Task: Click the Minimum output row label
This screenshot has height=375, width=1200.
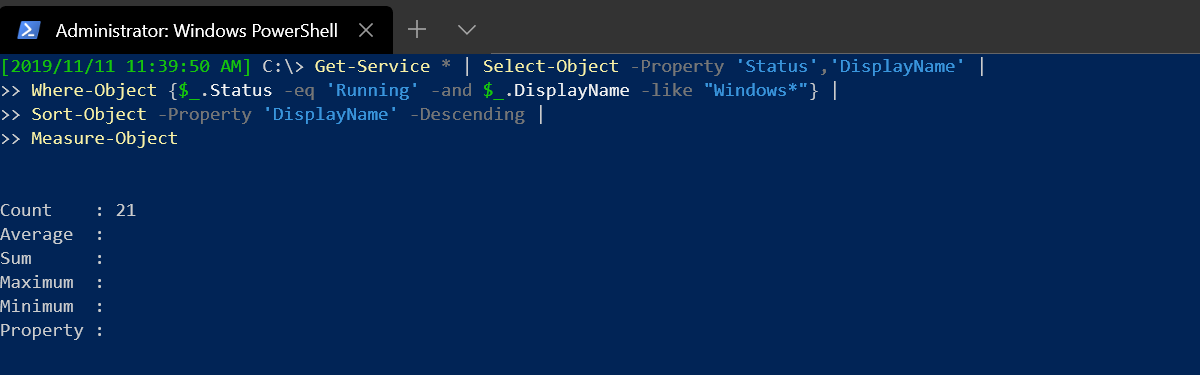Action: point(36,307)
